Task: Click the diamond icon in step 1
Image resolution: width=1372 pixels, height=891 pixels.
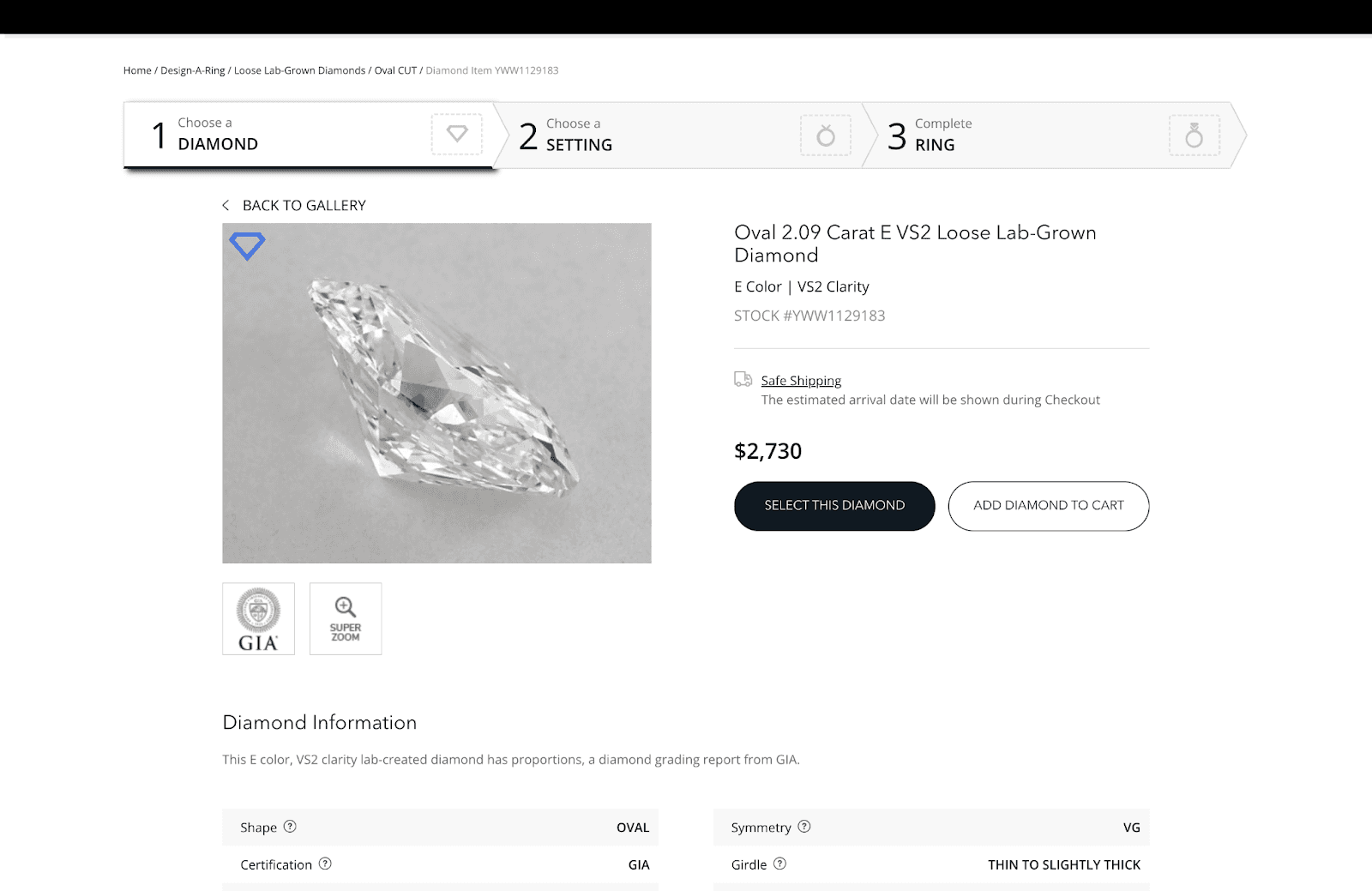Action: (x=457, y=134)
